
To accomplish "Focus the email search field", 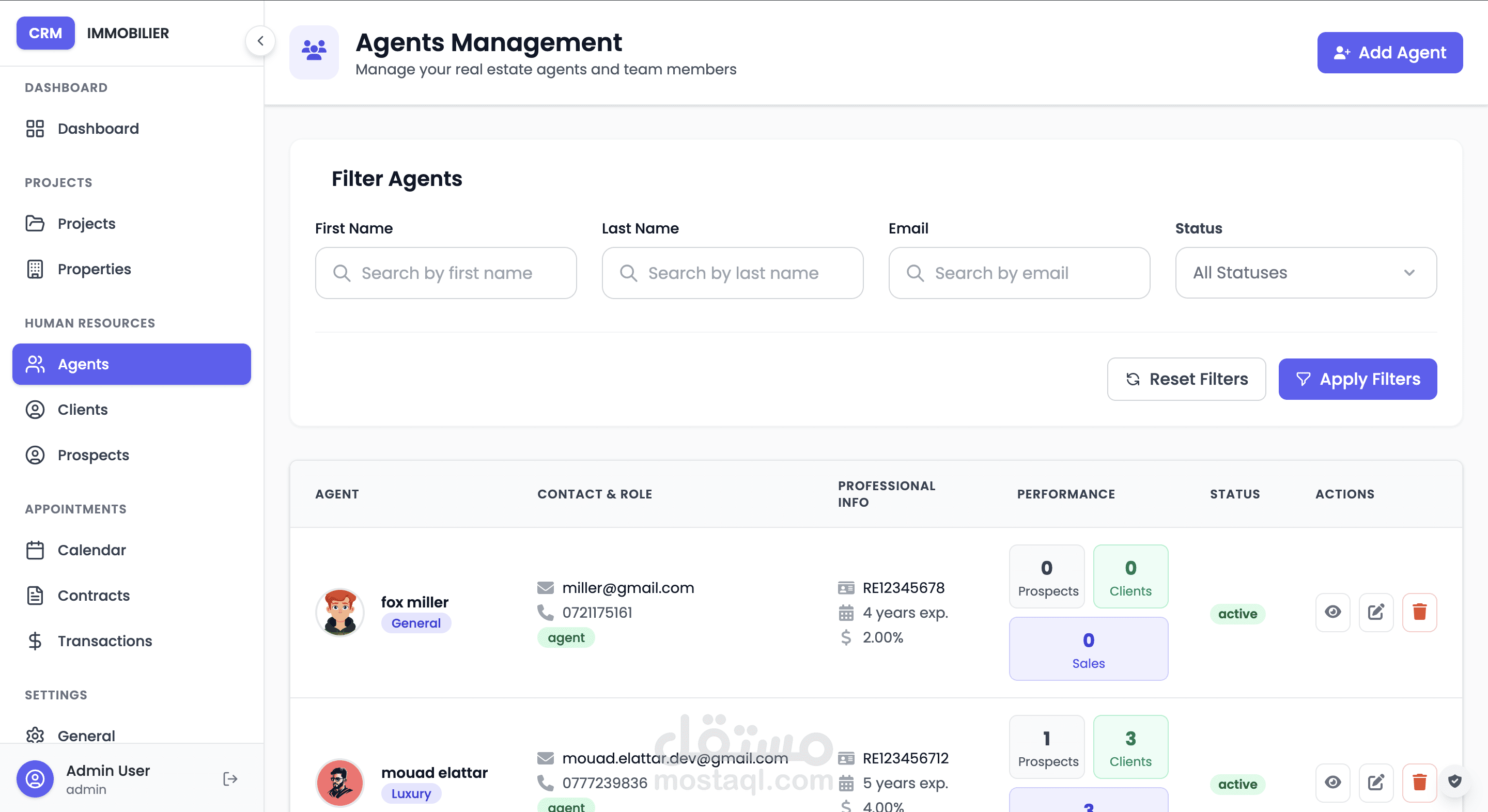I will (1019, 273).
